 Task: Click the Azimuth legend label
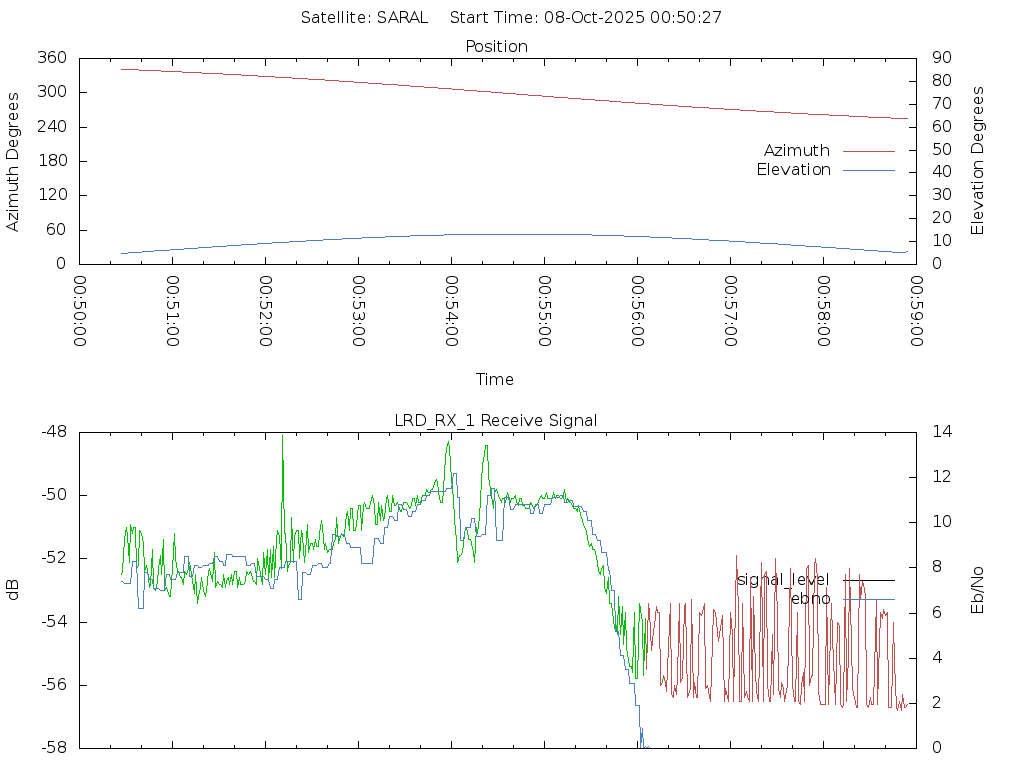pos(796,150)
